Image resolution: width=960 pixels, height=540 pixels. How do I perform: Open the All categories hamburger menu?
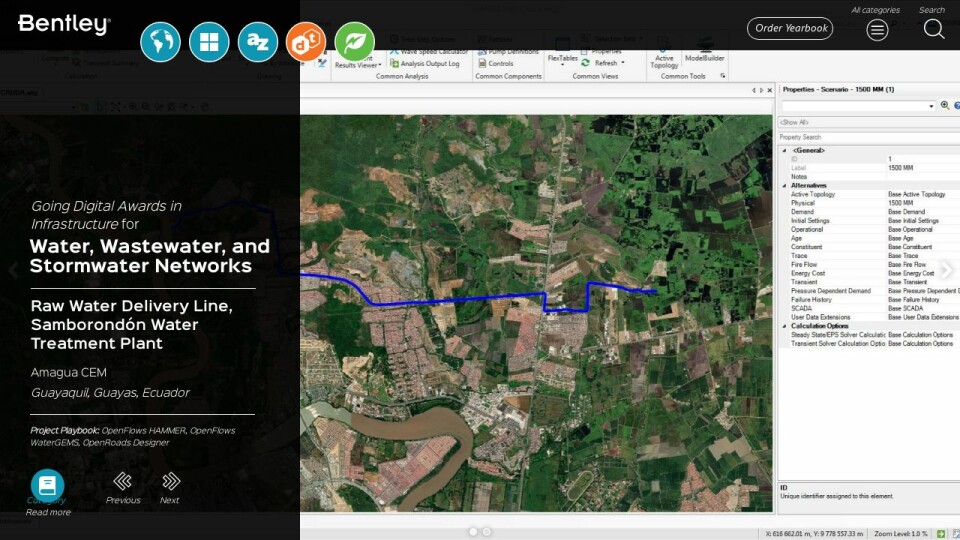[x=877, y=29]
